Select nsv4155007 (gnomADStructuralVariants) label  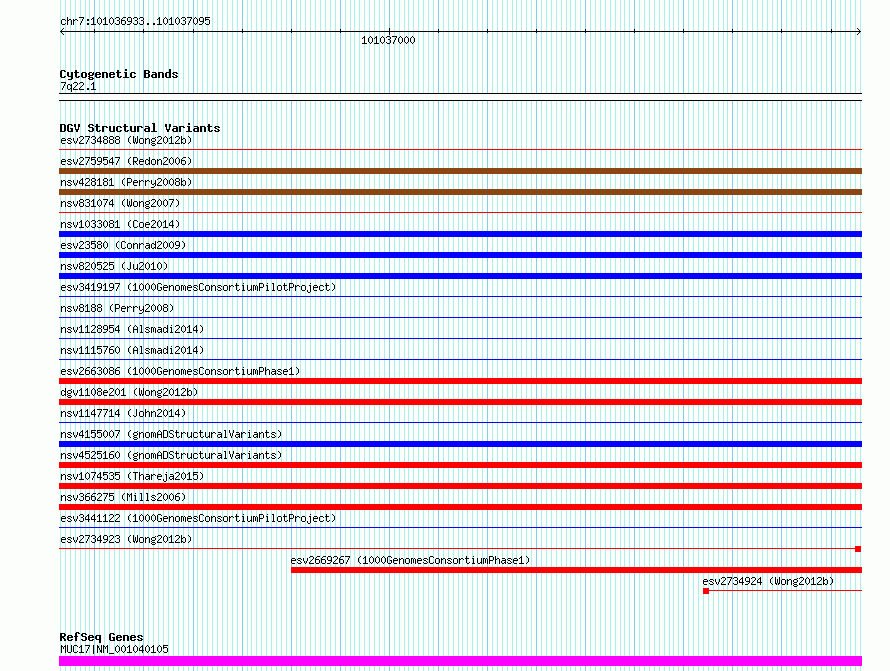tap(171, 434)
